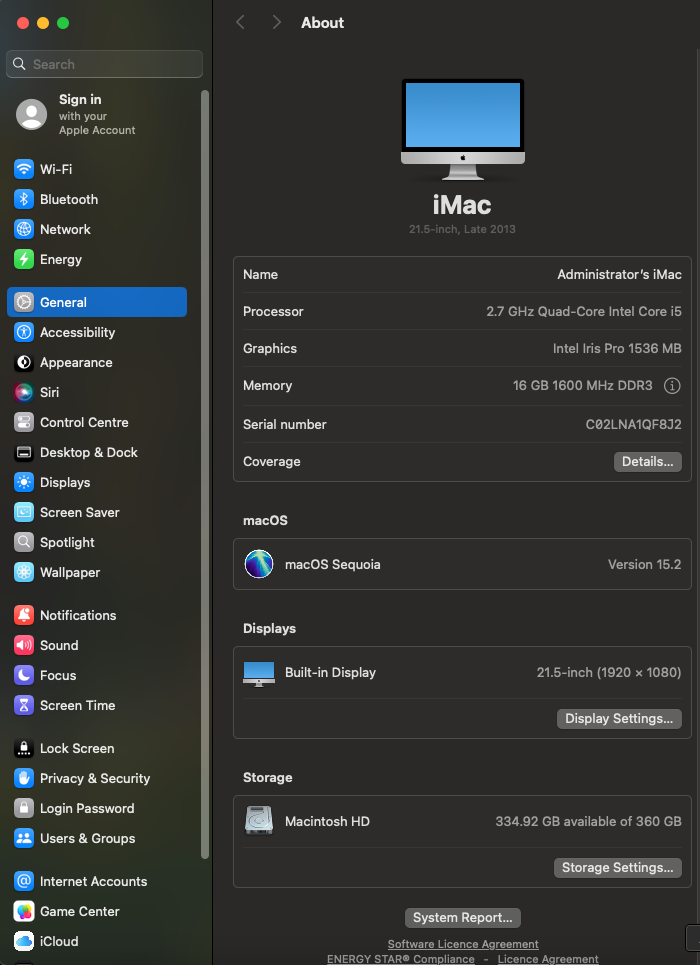The height and width of the screenshot is (965, 700).
Task: Open the Bluetooth icon in sidebar
Action: [24, 199]
